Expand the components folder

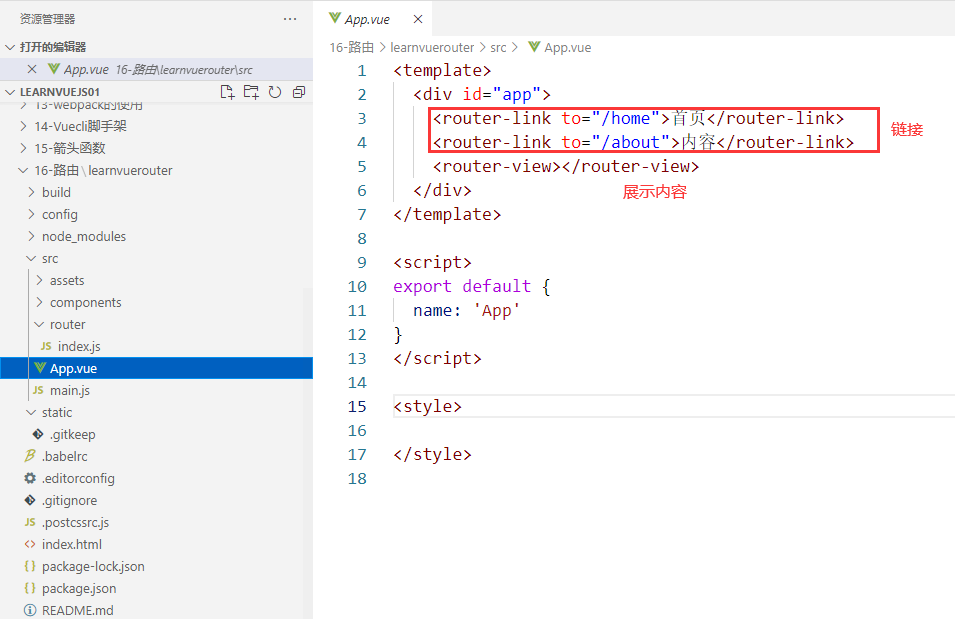point(39,302)
